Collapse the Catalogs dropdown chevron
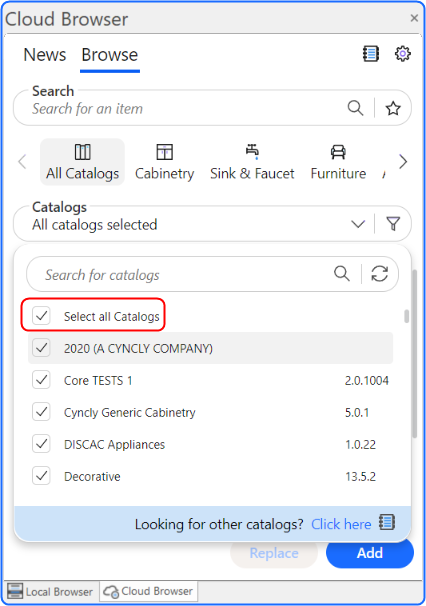The height and width of the screenshot is (606, 426). click(358, 224)
